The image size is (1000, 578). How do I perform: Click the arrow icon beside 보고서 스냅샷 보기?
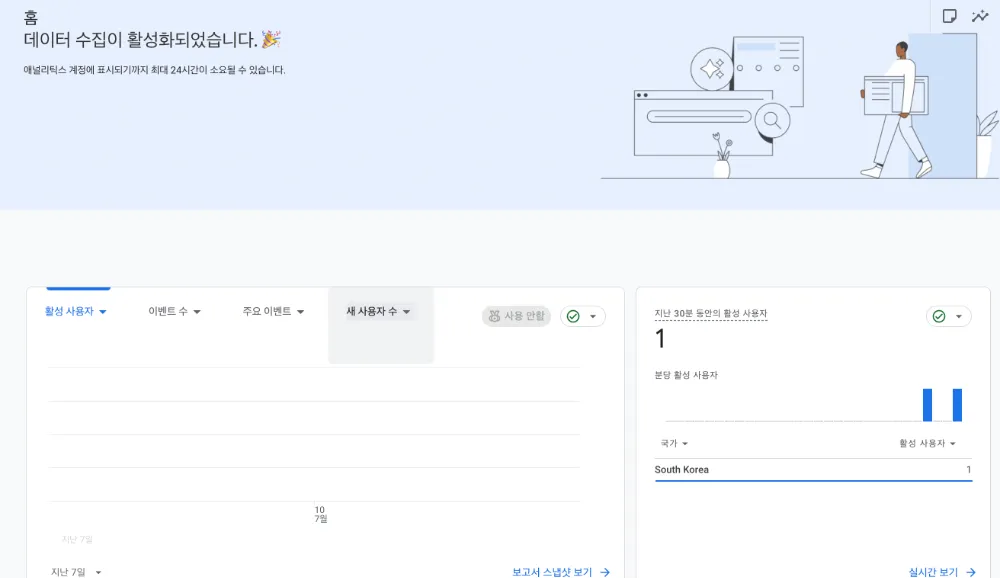604,572
